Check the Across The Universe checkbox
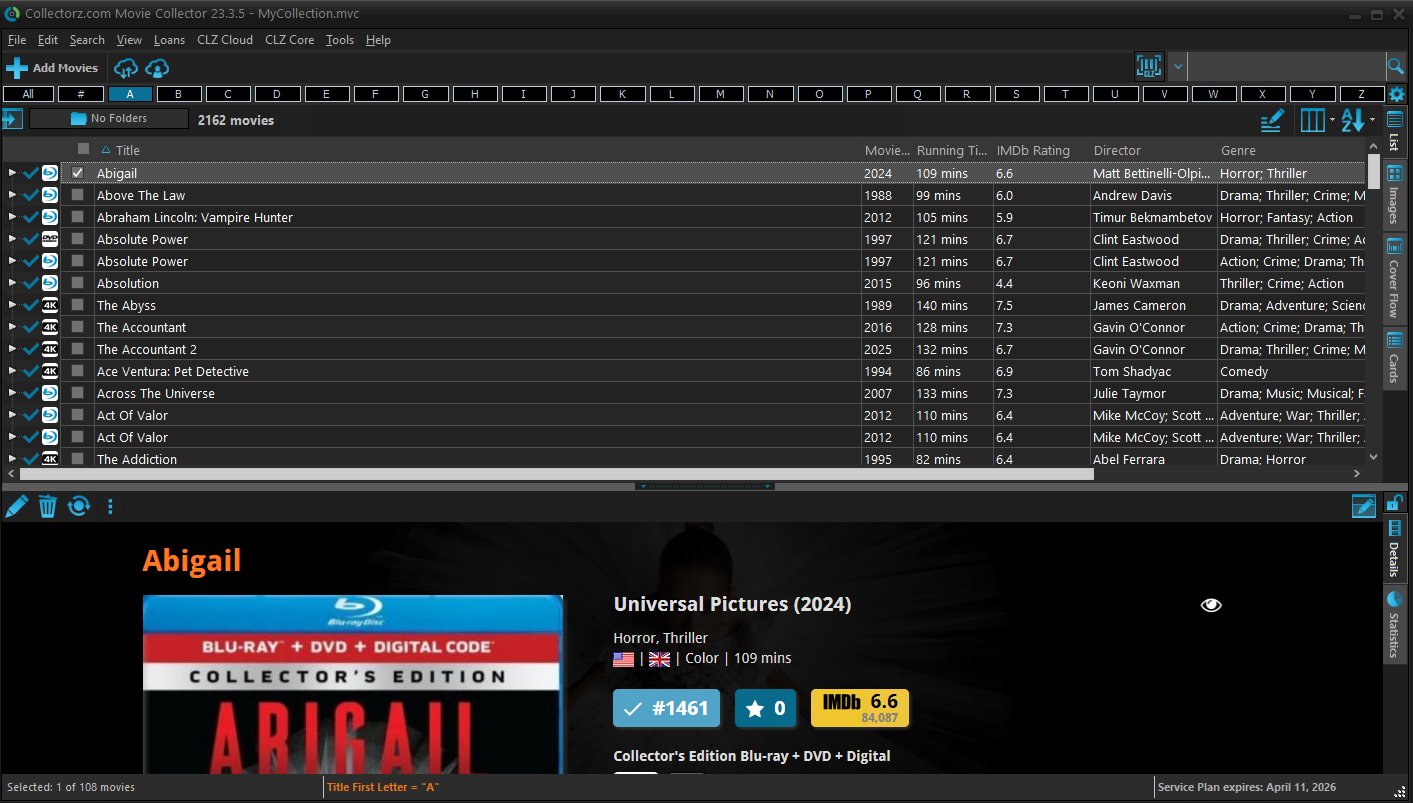 pos(78,393)
